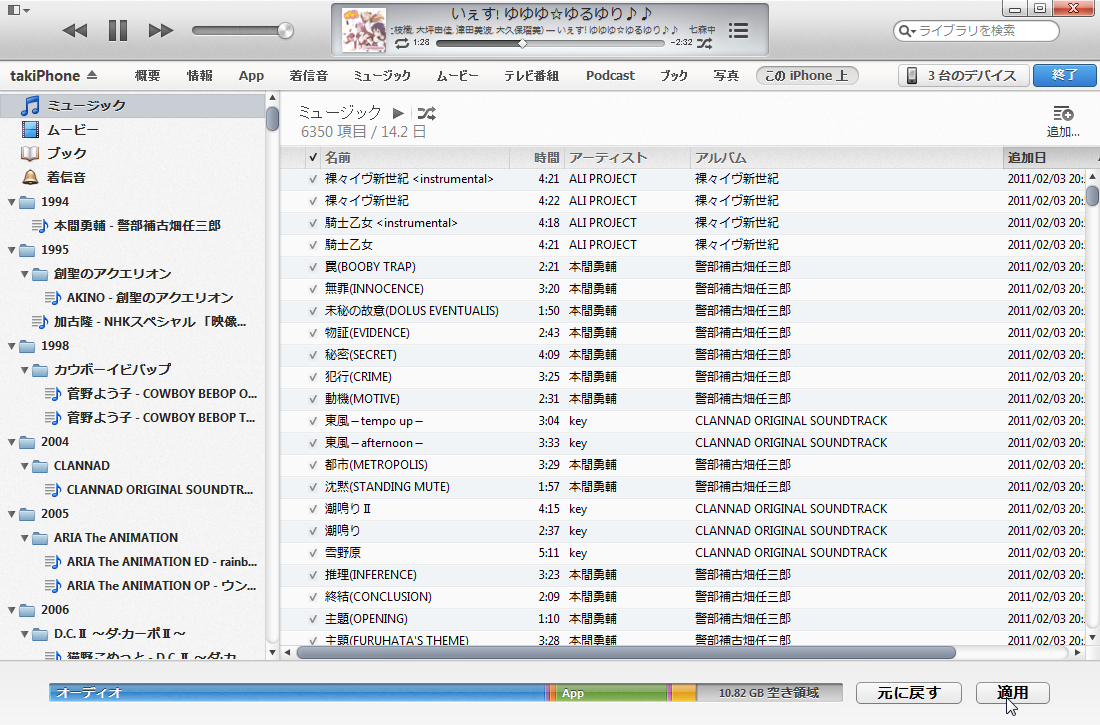This screenshot has height=725, width=1100.
Task: Go back to the previous track
Action: [x=74, y=30]
